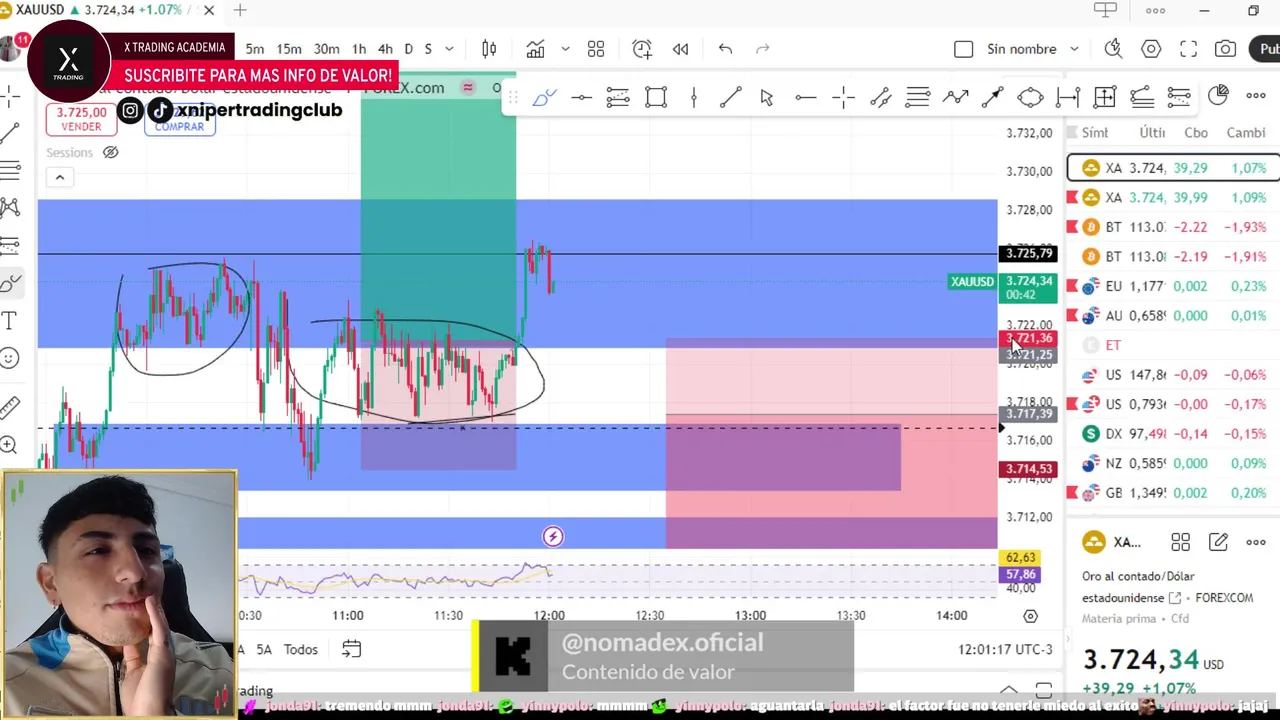Screen dimensions: 1280x720
Task: Select the ellipse shape tool in favorites bar
Action: point(1030,97)
